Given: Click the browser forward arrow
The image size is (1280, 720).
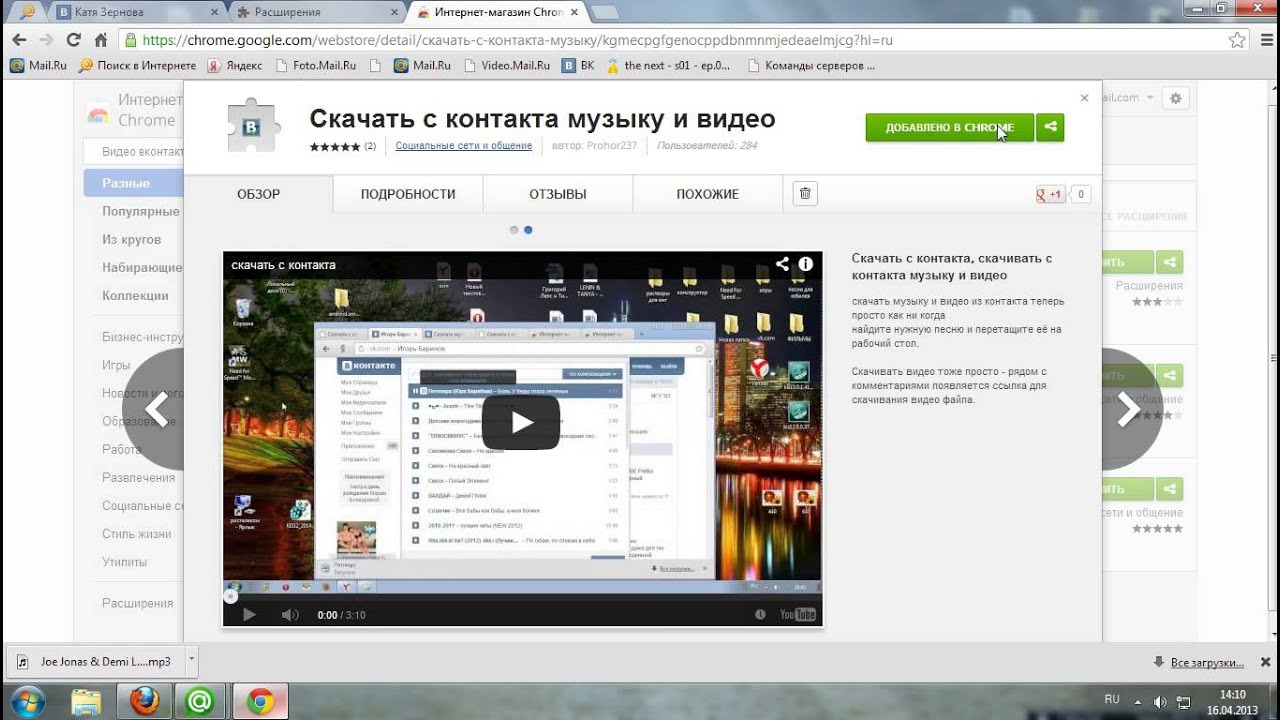Looking at the screenshot, I should pyautogui.click(x=46, y=40).
